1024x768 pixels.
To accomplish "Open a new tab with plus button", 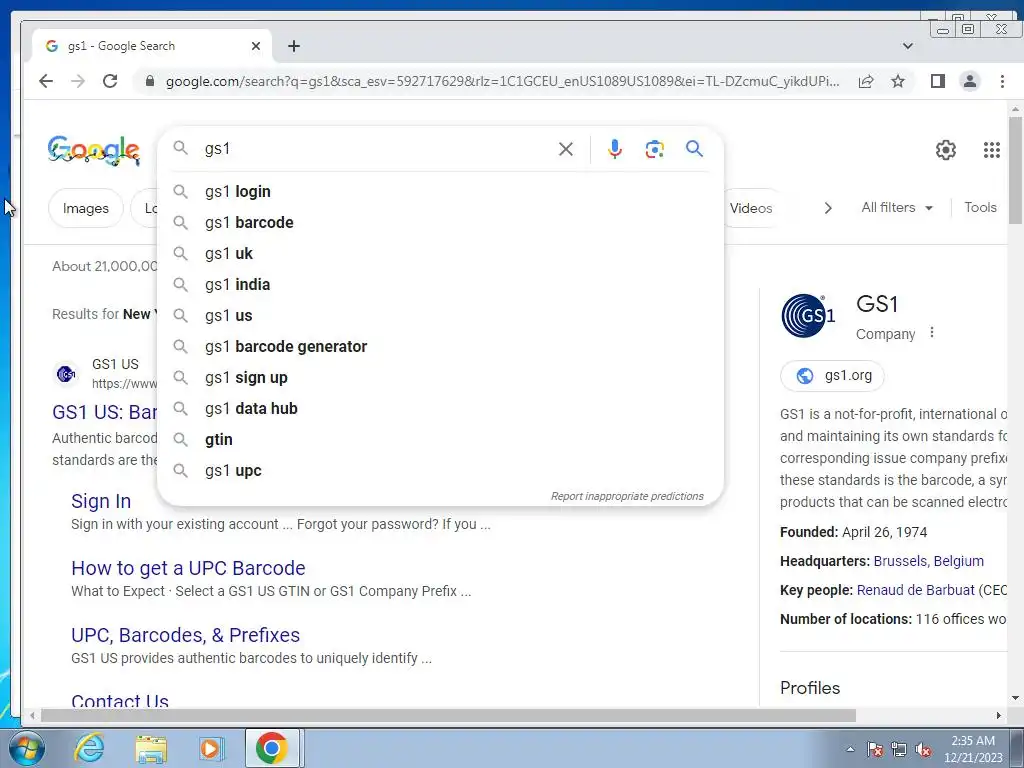I will click(x=294, y=46).
